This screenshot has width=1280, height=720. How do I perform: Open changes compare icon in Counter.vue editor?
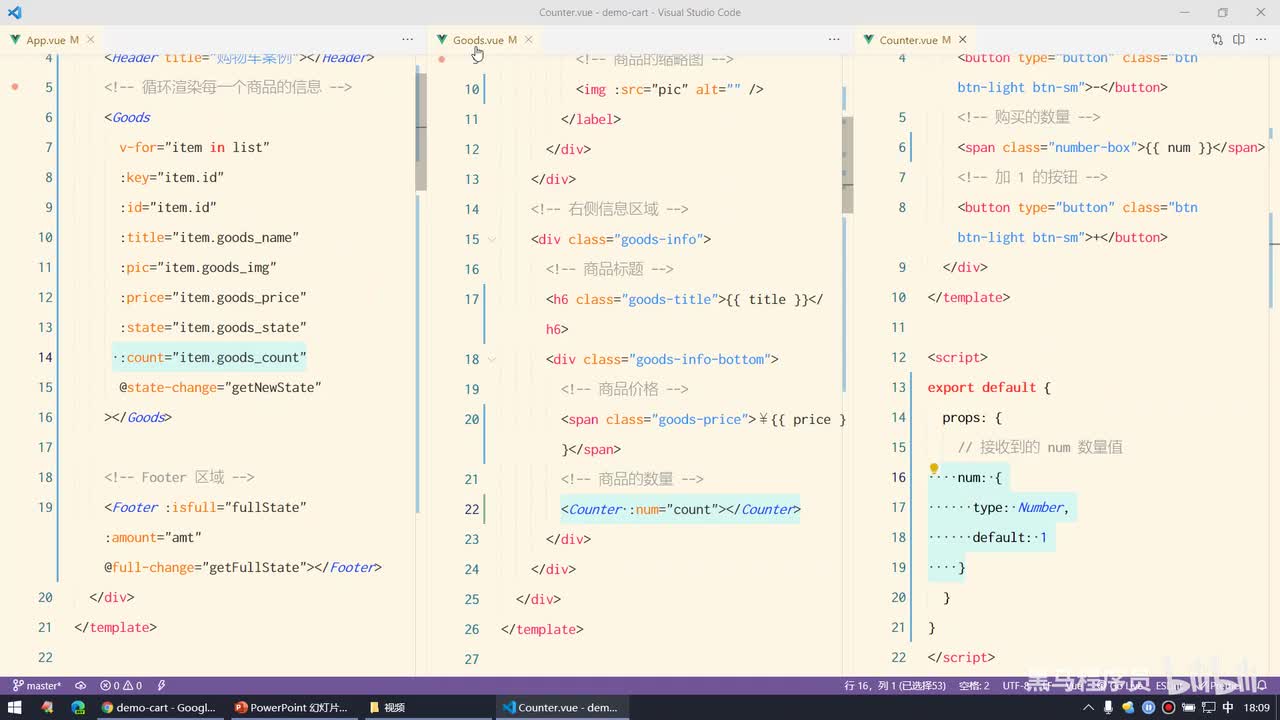click(1217, 40)
